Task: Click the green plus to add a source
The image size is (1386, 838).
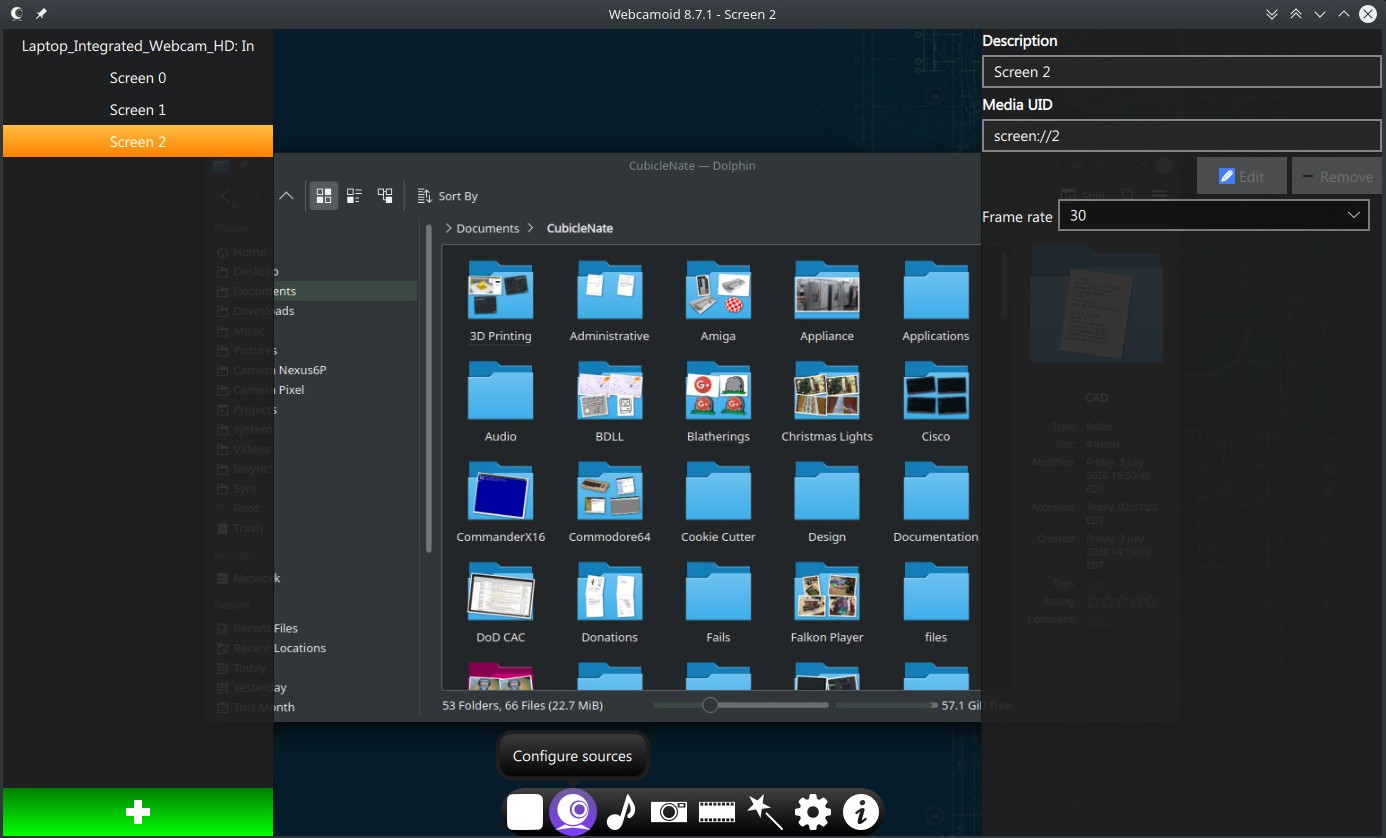Action: point(138,812)
